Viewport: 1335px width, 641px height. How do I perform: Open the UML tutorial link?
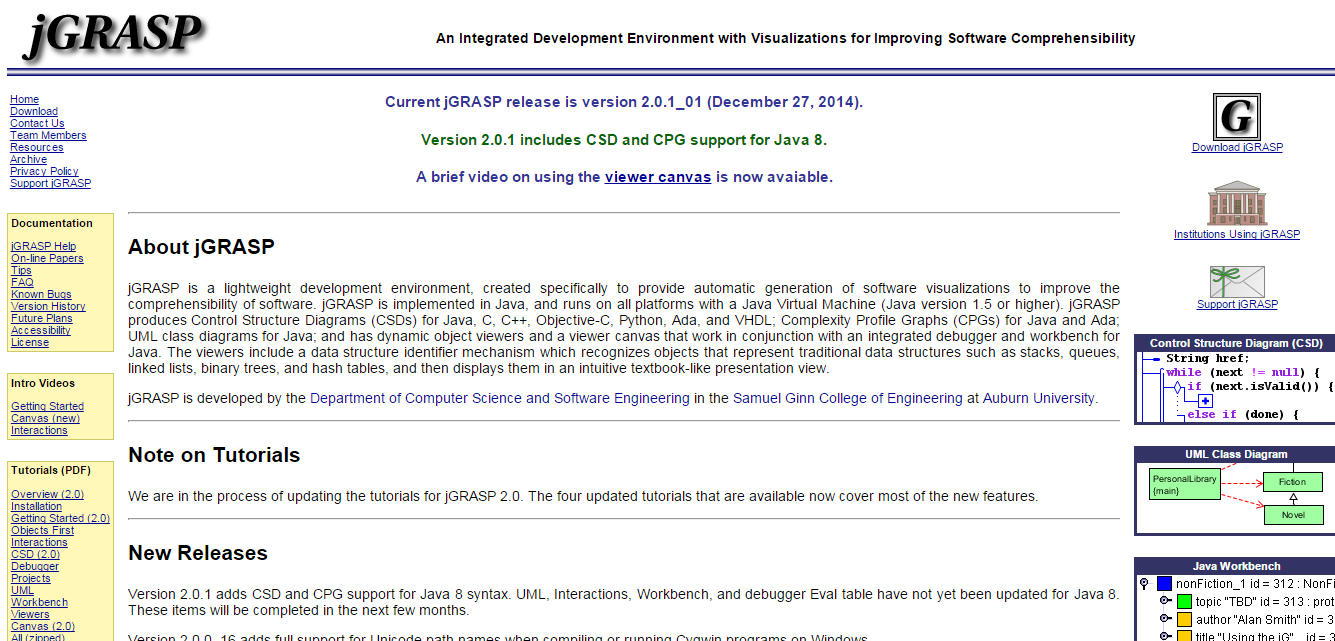pyautogui.click(x=22, y=591)
